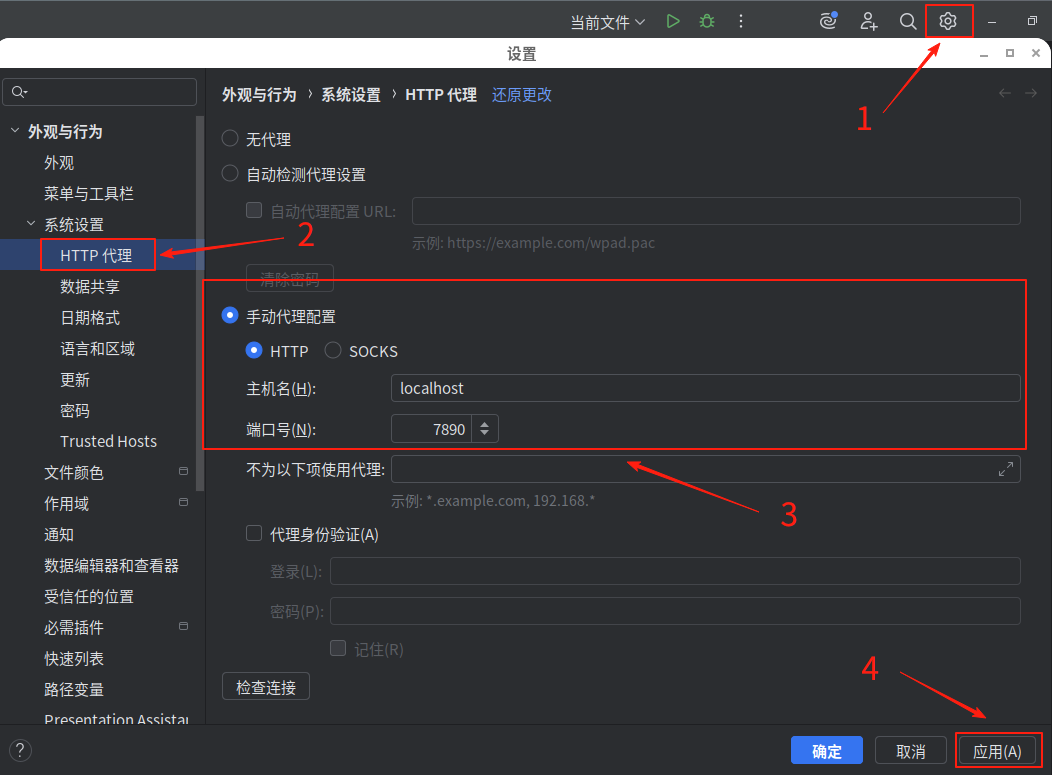The width and height of the screenshot is (1052, 775).
Task: Start the debugger
Action: tap(706, 20)
